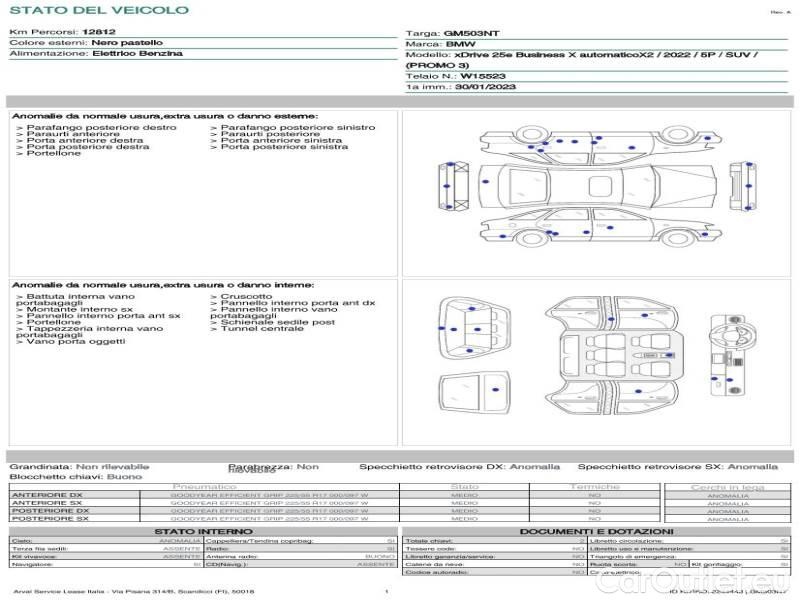800x600 pixels.
Task: Click the STATO DEL VEICOLO title
Action: coord(98,10)
